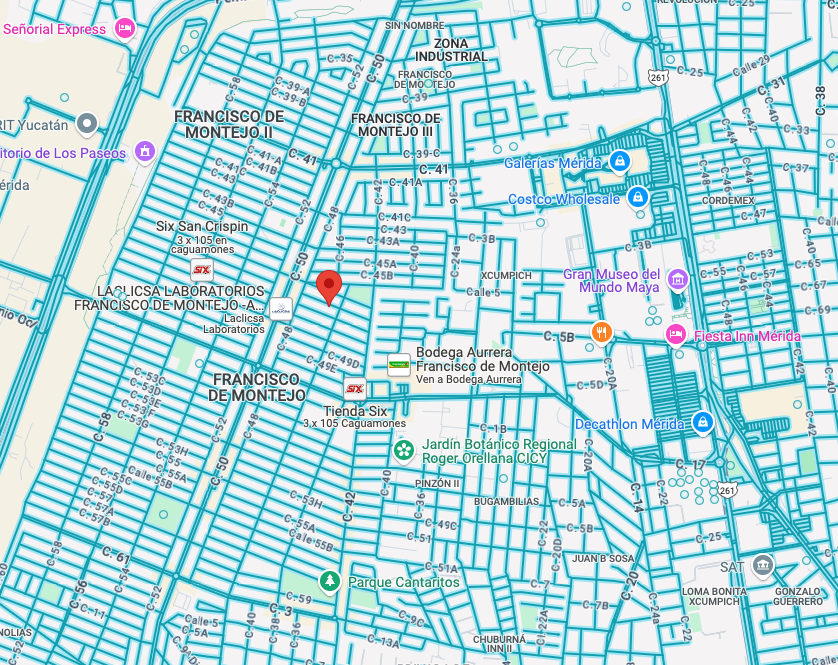Click the Calle 29 street label
The width and height of the screenshot is (838, 665).
tap(751, 66)
